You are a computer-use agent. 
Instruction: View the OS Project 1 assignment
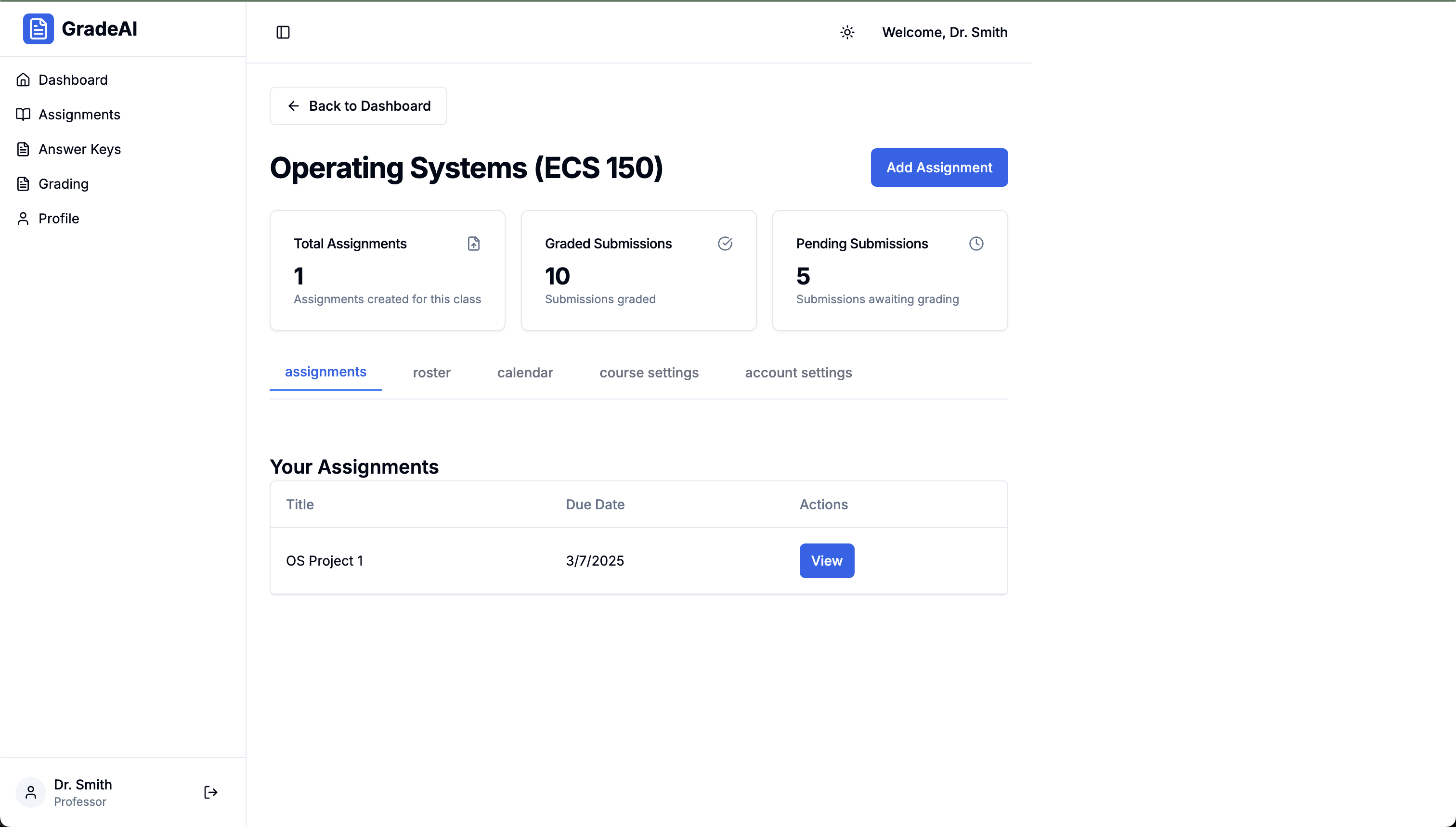pyautogui.click(x=826, y=561)
